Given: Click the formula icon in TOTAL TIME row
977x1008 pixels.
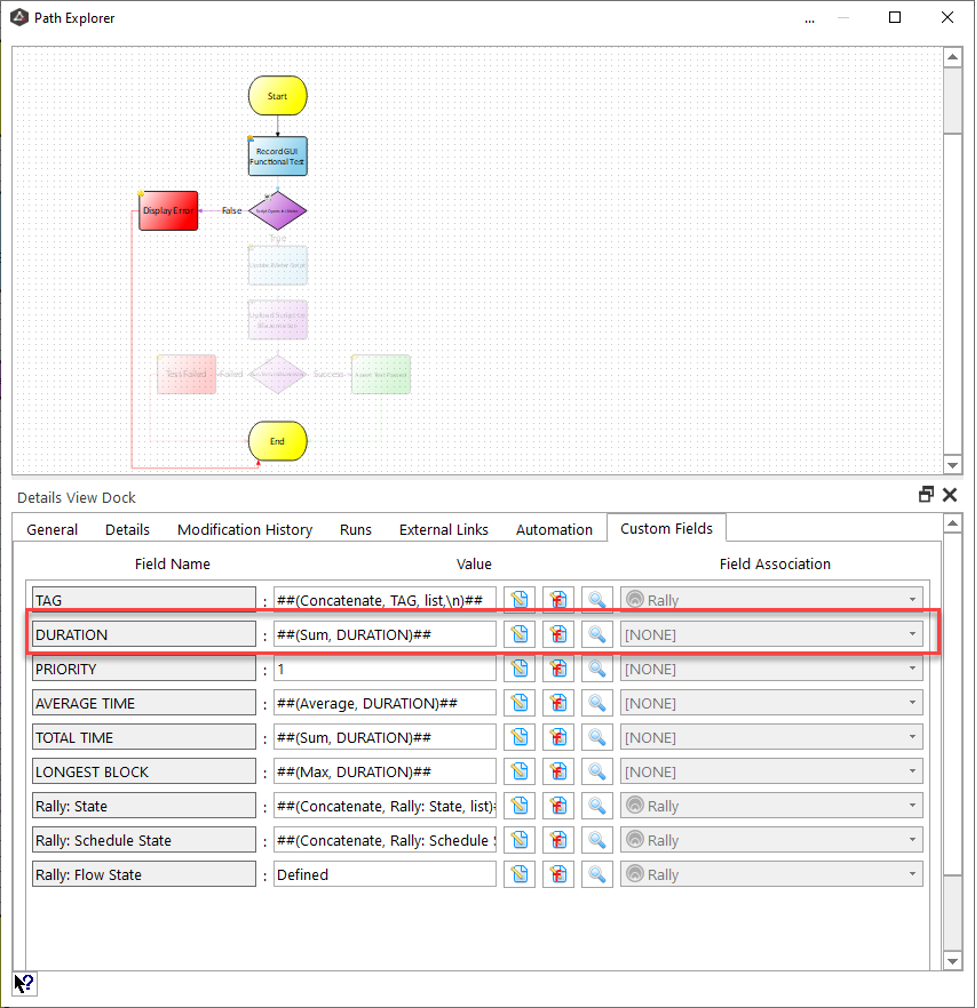Looking at the screenshot, I should coord(558,738).
